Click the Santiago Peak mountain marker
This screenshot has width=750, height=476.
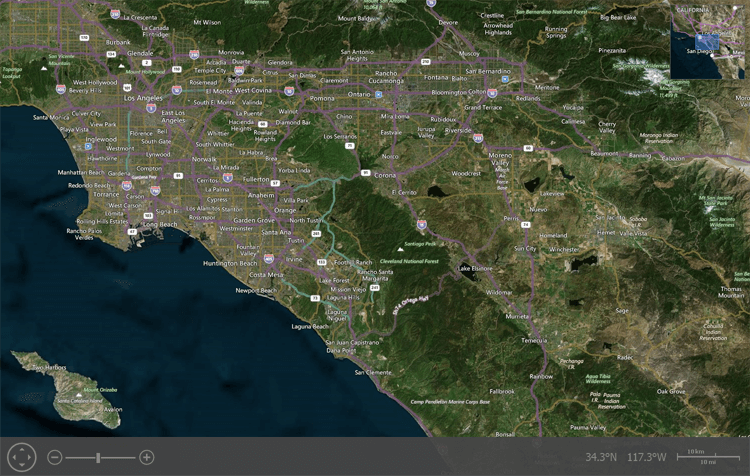400,249
